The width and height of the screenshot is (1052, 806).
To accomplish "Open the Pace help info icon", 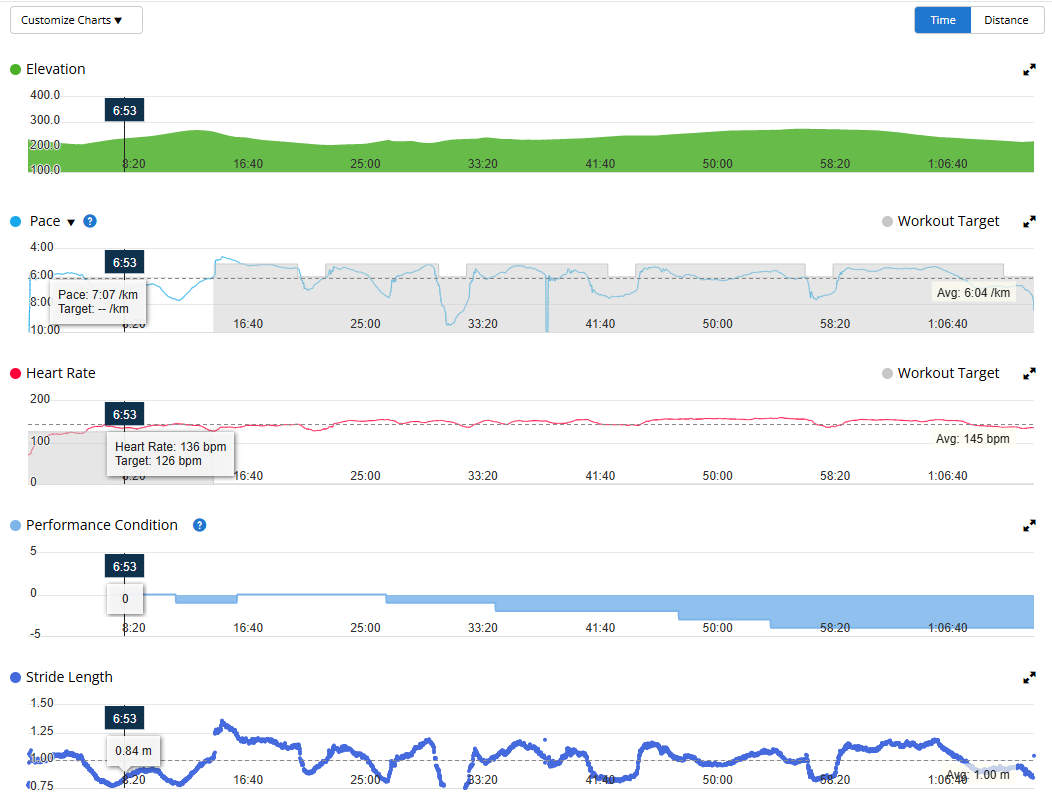I will [90, 221].
